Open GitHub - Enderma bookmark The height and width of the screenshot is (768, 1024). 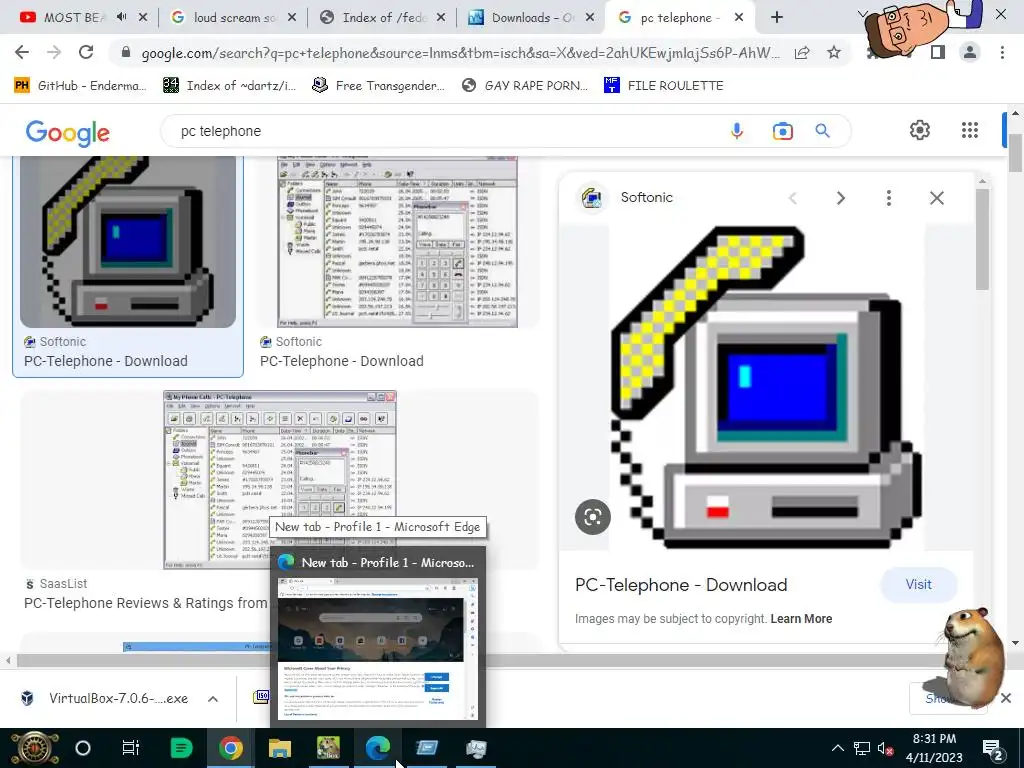click(81, 86)
